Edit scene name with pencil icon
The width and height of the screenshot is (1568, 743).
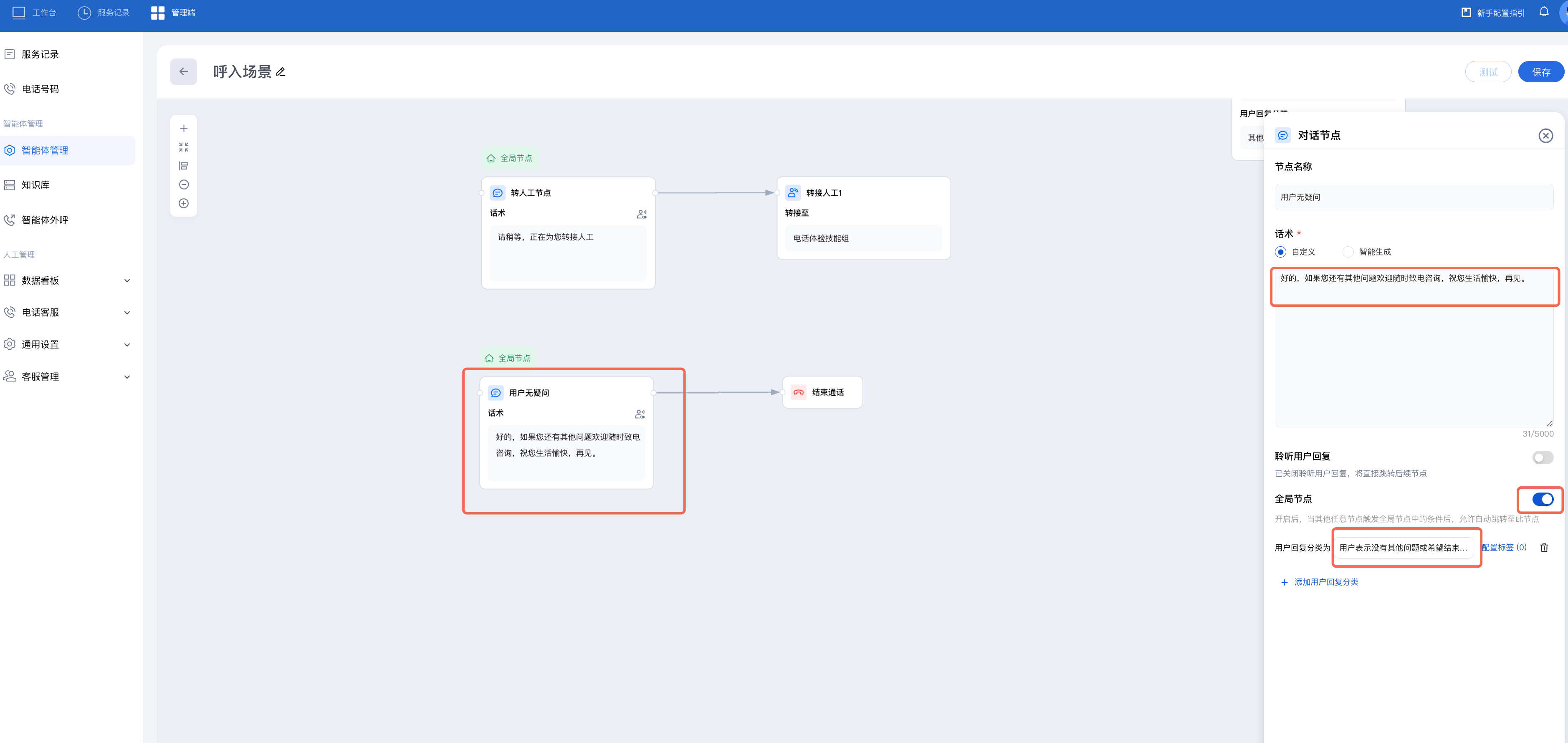(281, 72)
